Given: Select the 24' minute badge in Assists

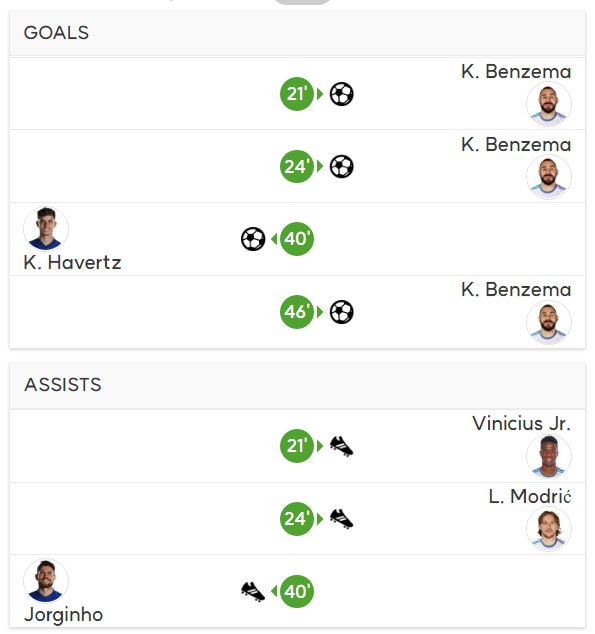Looking at the screenshot, I should (297, 519).
